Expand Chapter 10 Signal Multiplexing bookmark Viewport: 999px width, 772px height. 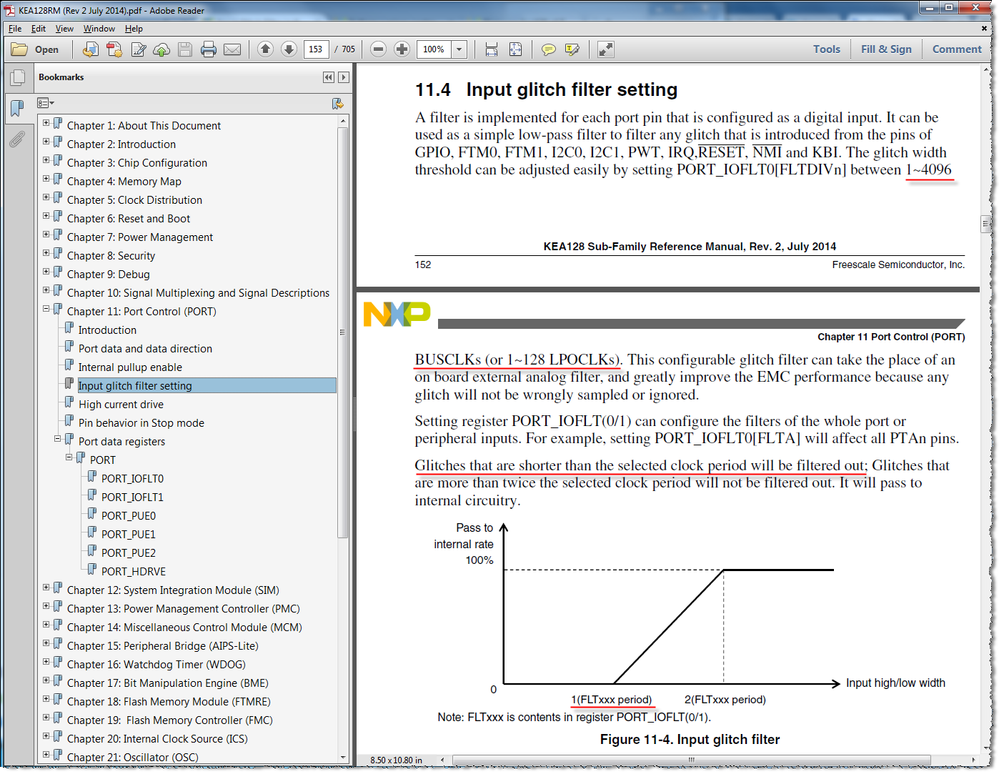(x=46, y=290)
